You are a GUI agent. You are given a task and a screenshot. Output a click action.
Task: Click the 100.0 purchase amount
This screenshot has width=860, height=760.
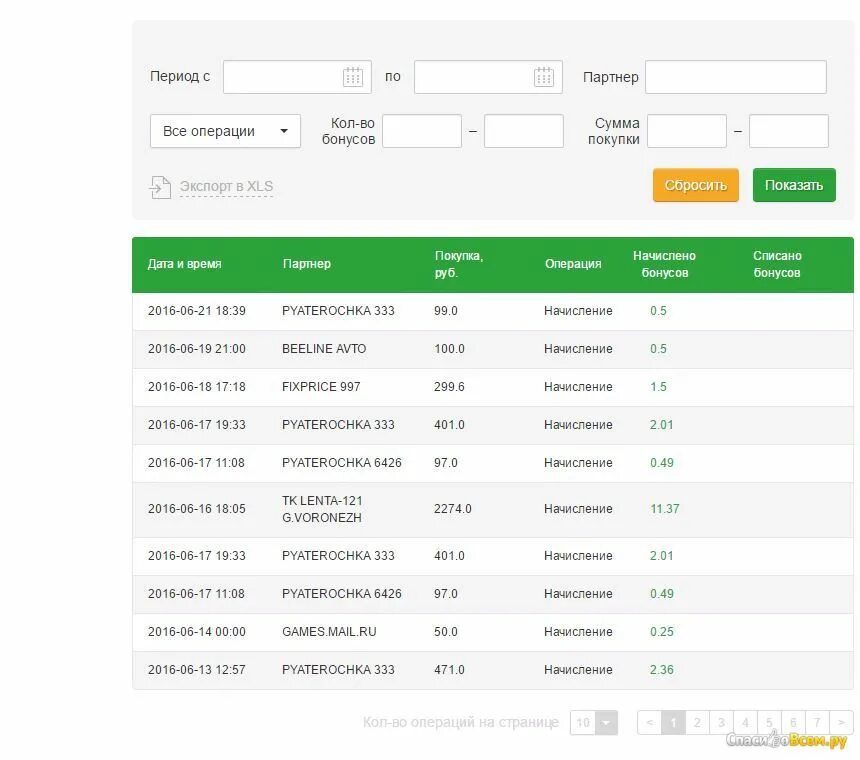(x=449, y=349)
